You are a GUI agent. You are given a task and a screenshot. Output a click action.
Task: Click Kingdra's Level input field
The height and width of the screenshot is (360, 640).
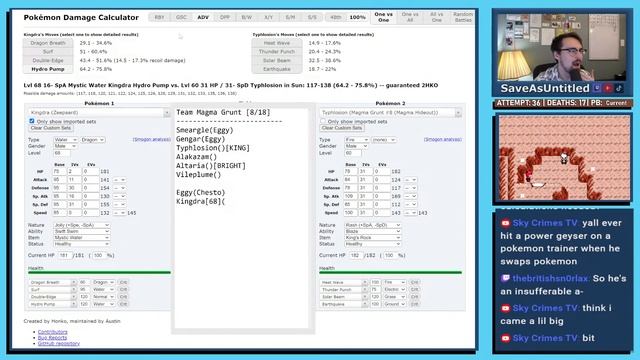[x=62, y=153]
